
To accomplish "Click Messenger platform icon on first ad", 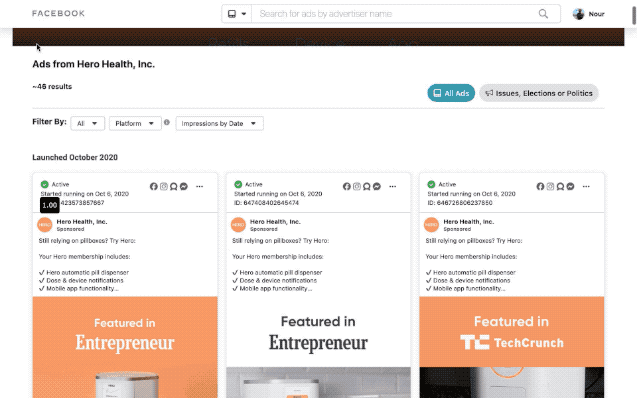I will 184,186.
